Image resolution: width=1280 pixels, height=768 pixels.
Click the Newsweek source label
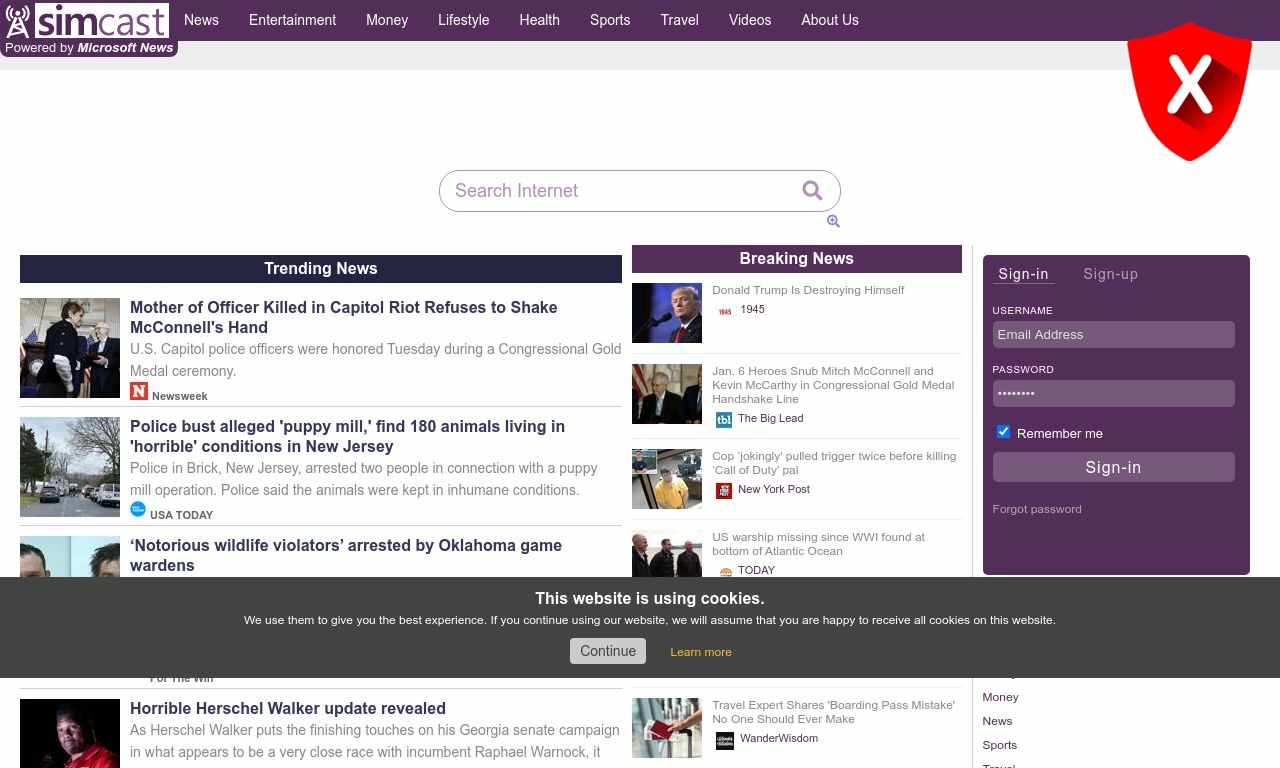click(x=180, y=396)
